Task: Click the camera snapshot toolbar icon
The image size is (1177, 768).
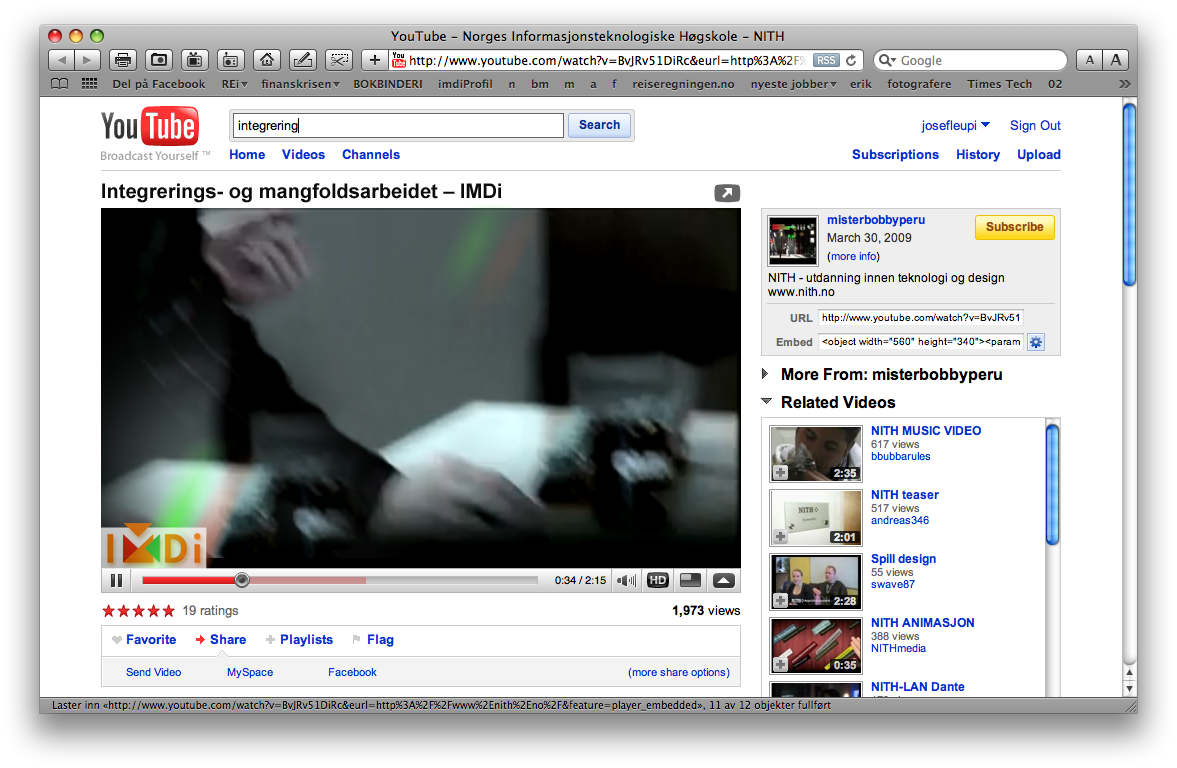Action: click(158, 60)
